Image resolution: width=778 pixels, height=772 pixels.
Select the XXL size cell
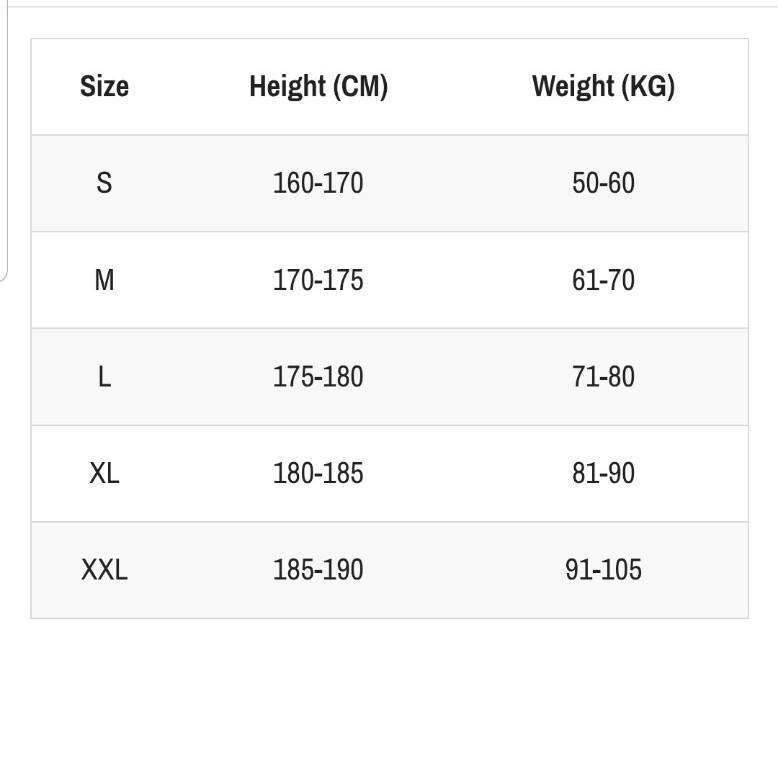pyautogui.click(x=104, y=570)
